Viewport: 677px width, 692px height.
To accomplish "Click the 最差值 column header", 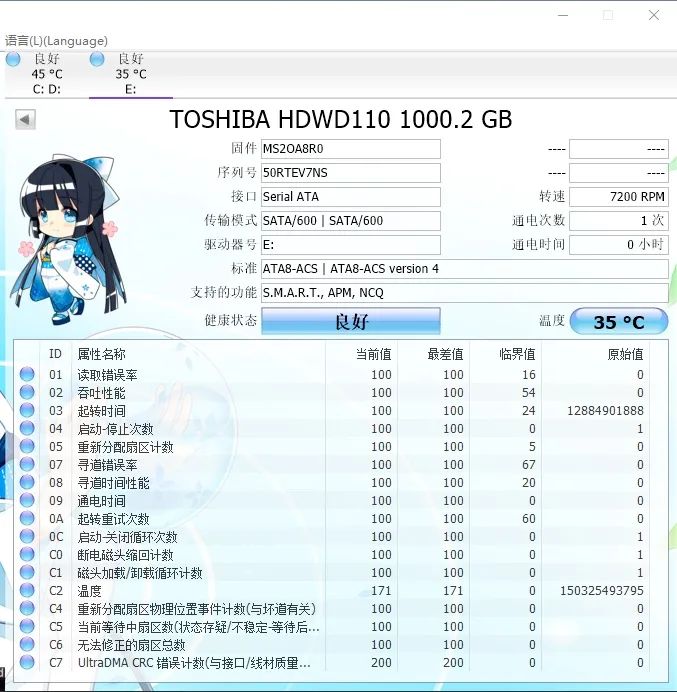I will tap(445, 354).
